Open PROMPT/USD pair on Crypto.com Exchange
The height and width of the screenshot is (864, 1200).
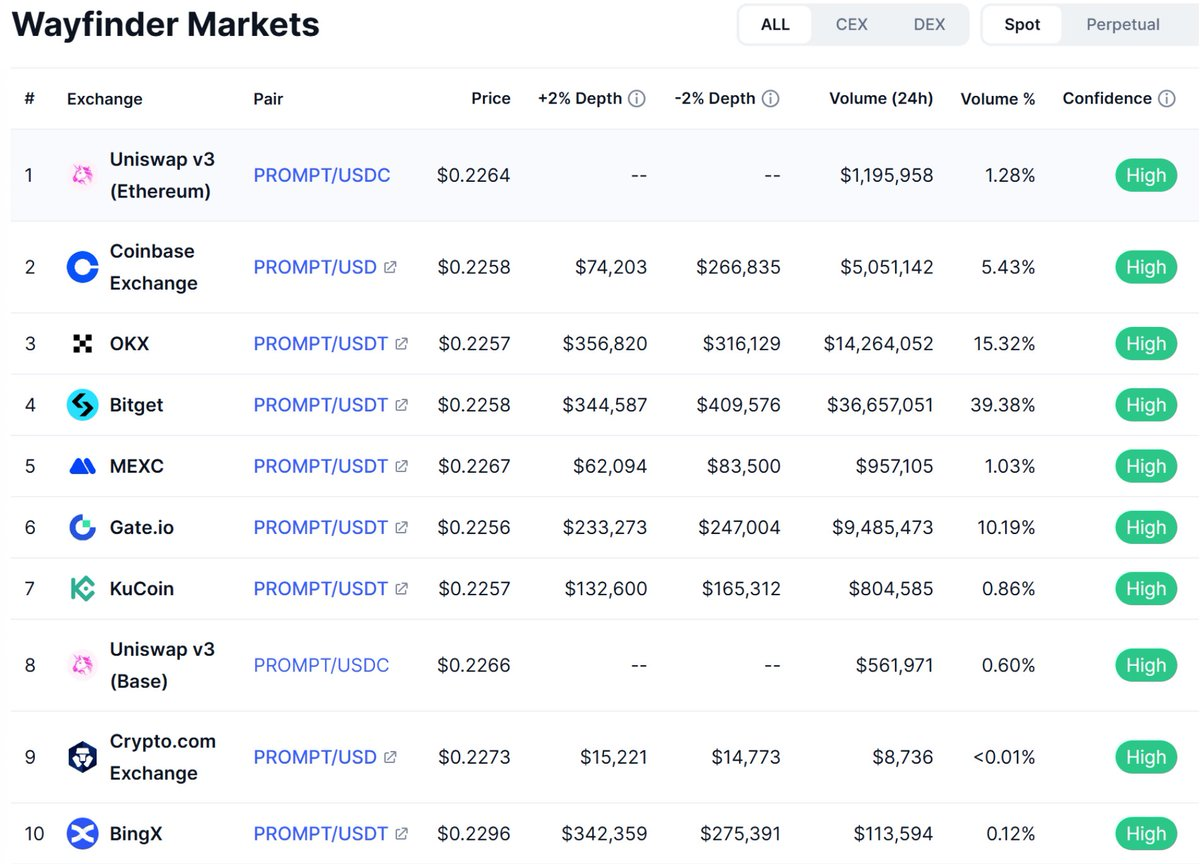coord(315,757)
